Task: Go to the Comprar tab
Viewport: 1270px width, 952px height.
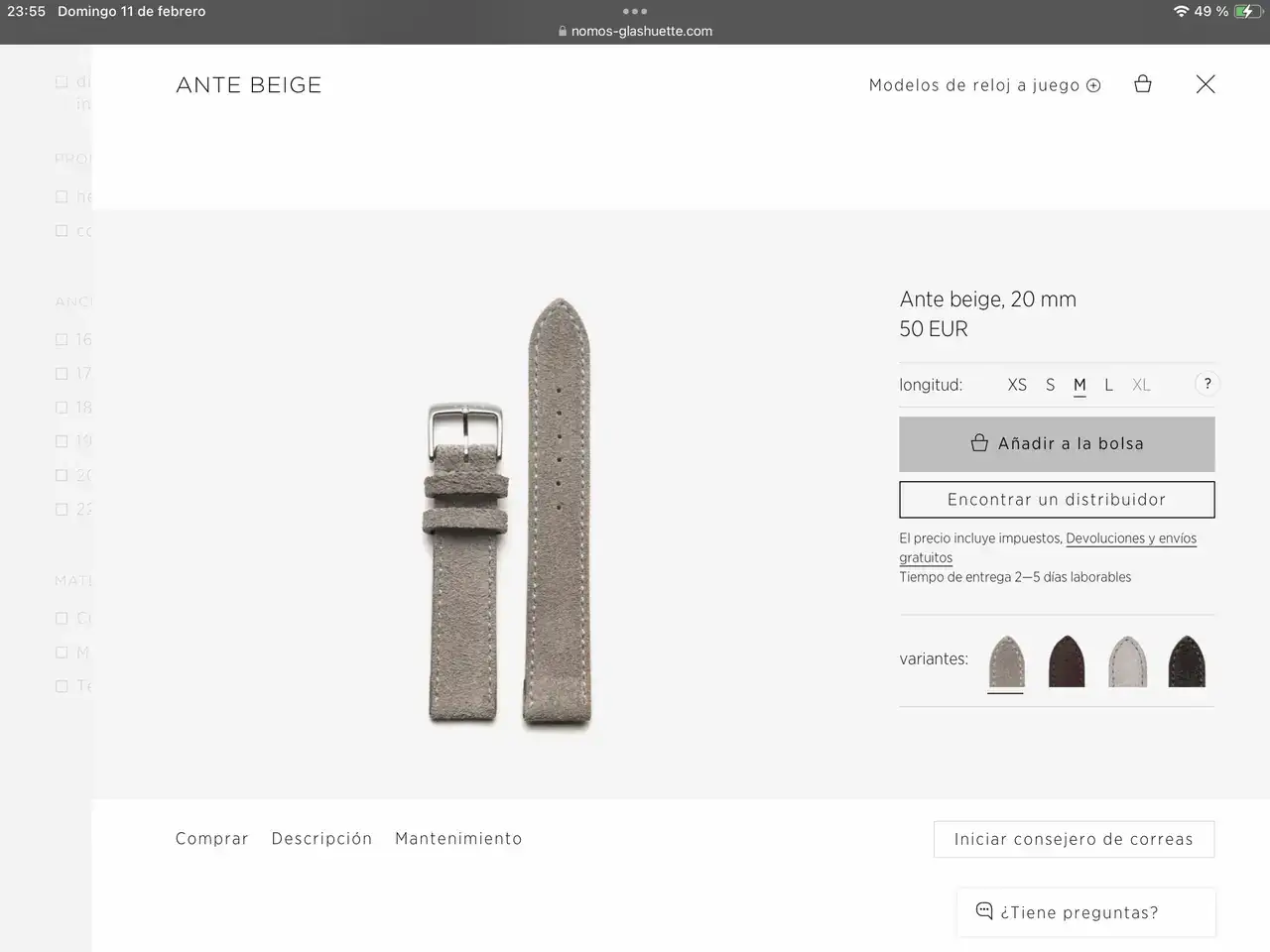Action: click(211, 839)
